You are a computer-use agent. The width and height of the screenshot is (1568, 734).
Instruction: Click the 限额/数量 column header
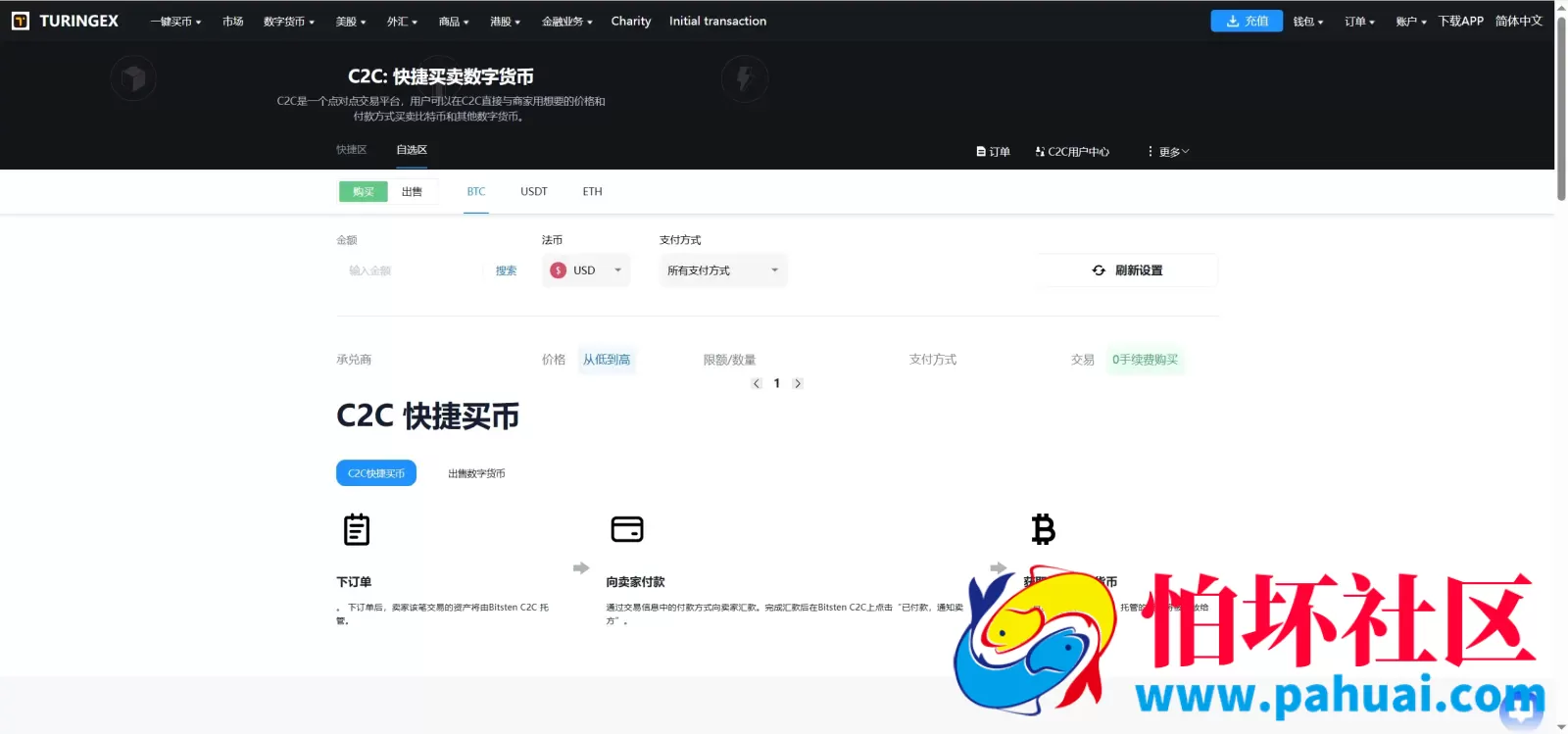point(729,360)
